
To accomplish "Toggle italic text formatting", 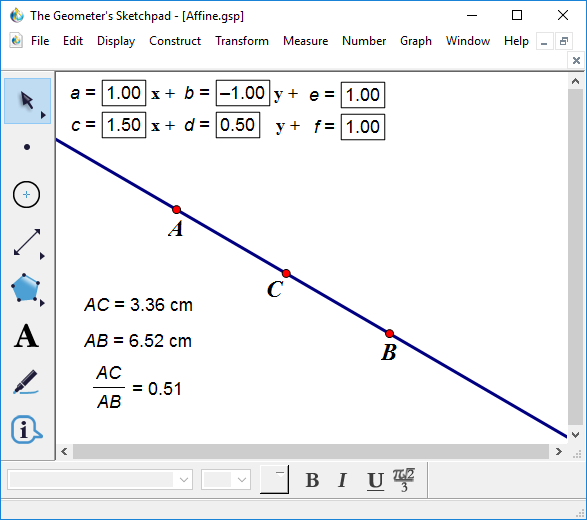I will pyautogui.click(x=342, y=480).
